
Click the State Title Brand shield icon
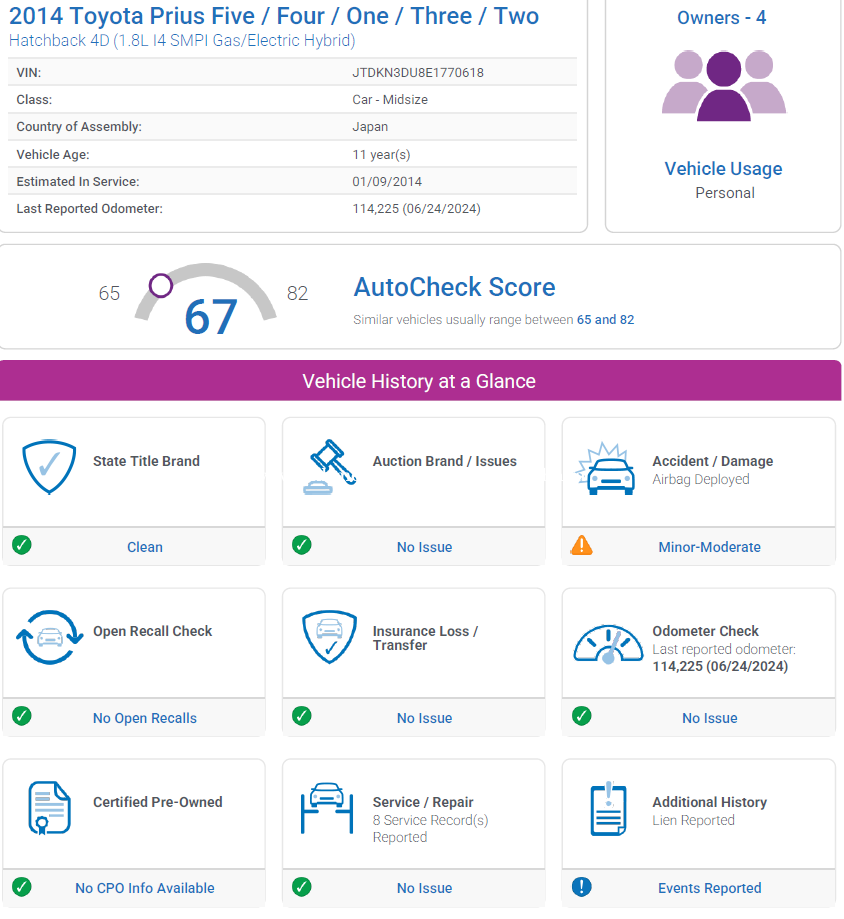click(x=49, y=467)
